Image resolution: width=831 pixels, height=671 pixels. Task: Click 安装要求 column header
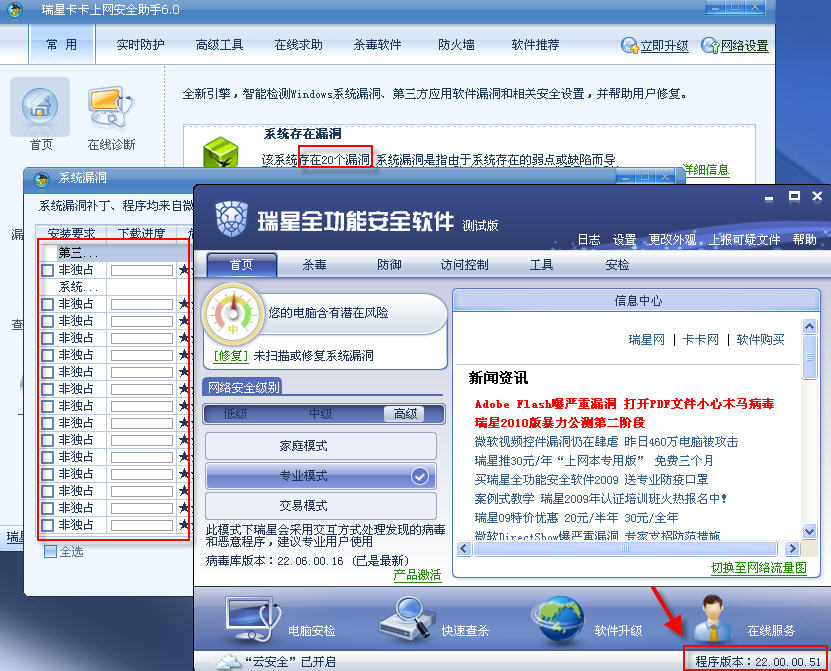71,233
